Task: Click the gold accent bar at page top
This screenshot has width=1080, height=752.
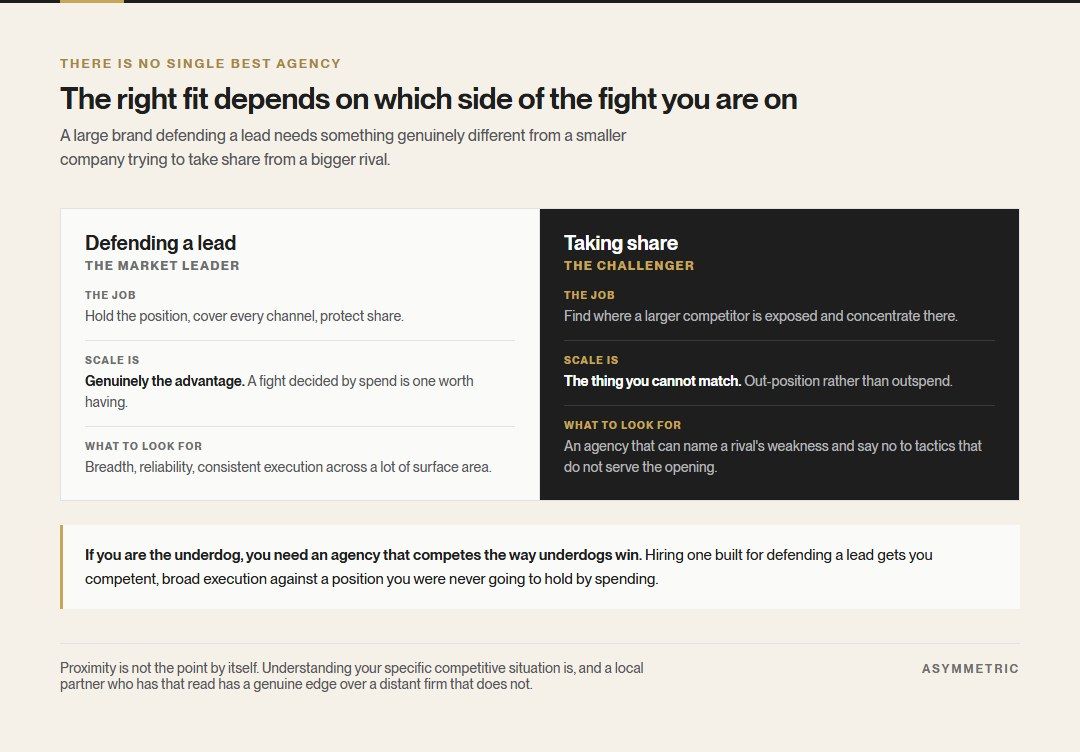Action: (92, 1)
